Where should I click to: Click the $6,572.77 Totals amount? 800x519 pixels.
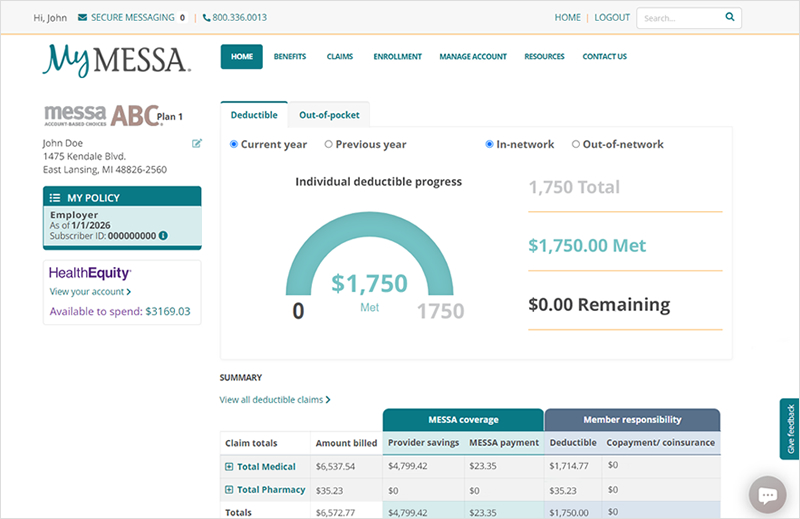pos(335,512)
